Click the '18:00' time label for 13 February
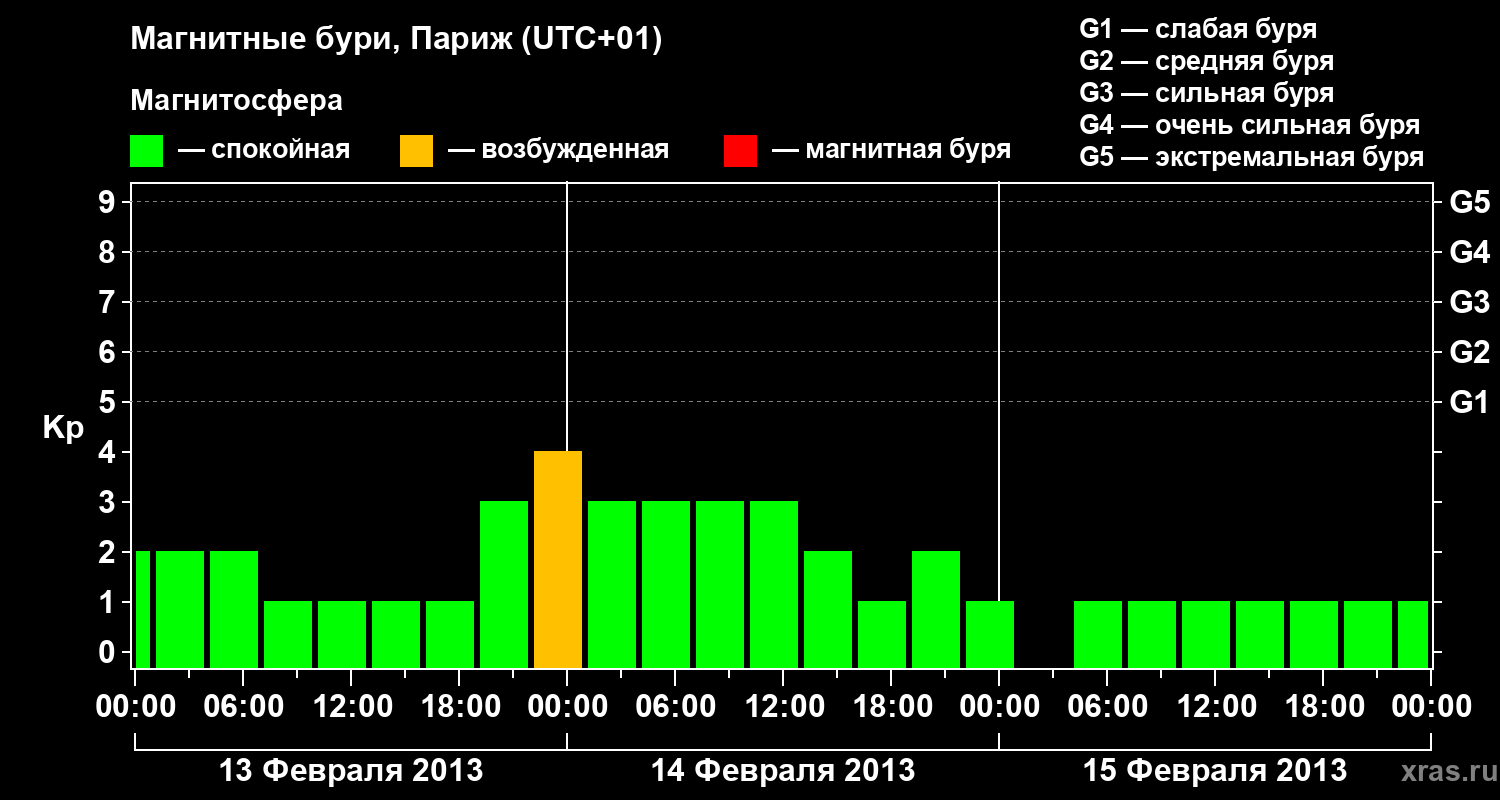 pos(459,707)
